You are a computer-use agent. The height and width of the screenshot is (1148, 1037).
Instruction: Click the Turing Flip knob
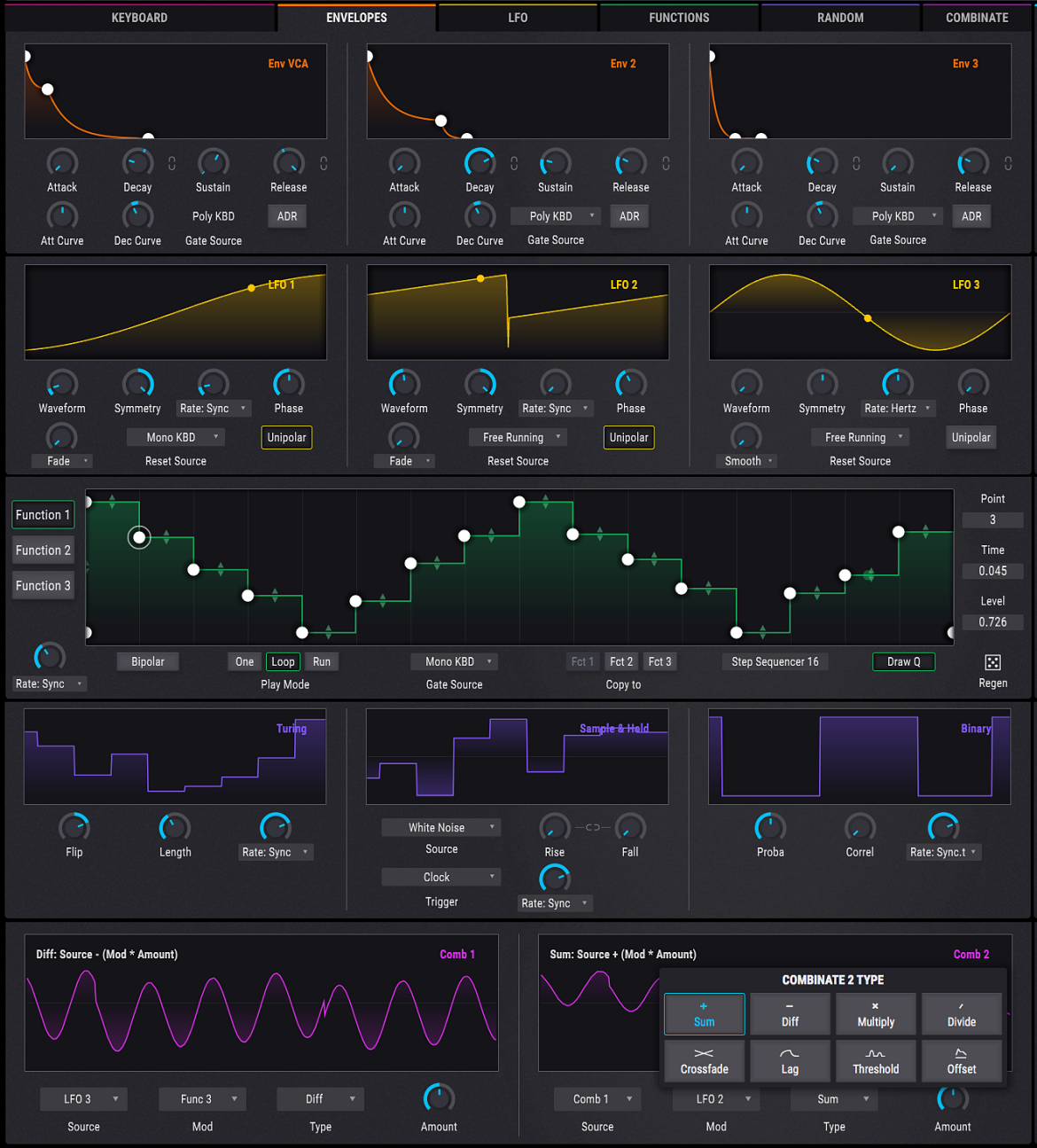pyautogui.click(x=74, y=828)
